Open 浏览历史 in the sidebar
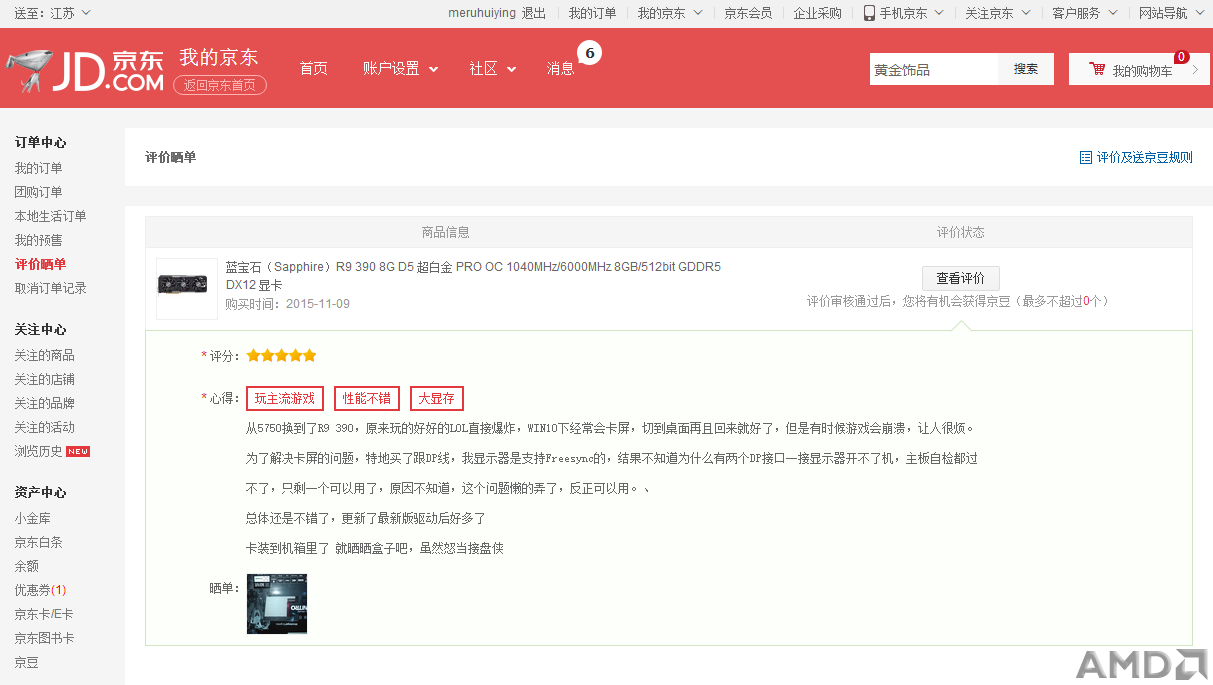The height and width of the screenshot is (685, 1213). pos(38,451)
